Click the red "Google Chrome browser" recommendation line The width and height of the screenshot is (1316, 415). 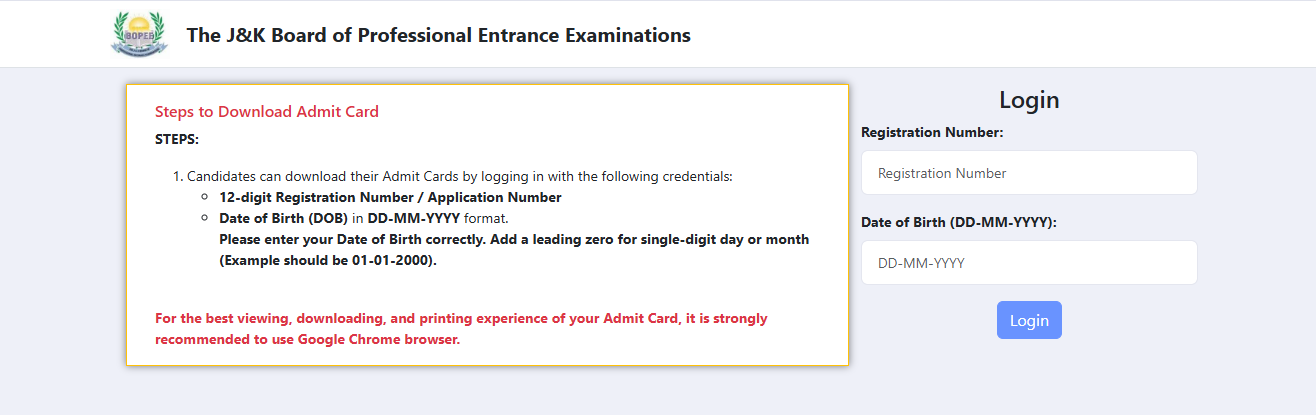[x=307, y=340]
